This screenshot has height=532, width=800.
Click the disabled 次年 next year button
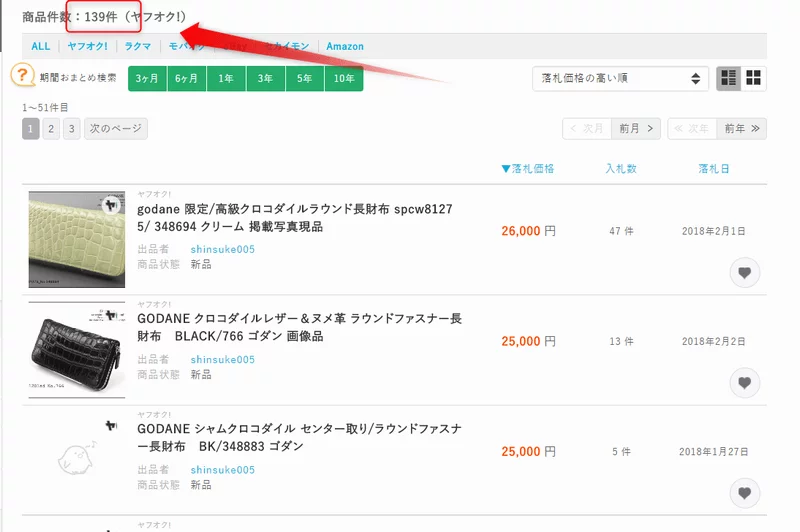[x=692, y=129]
